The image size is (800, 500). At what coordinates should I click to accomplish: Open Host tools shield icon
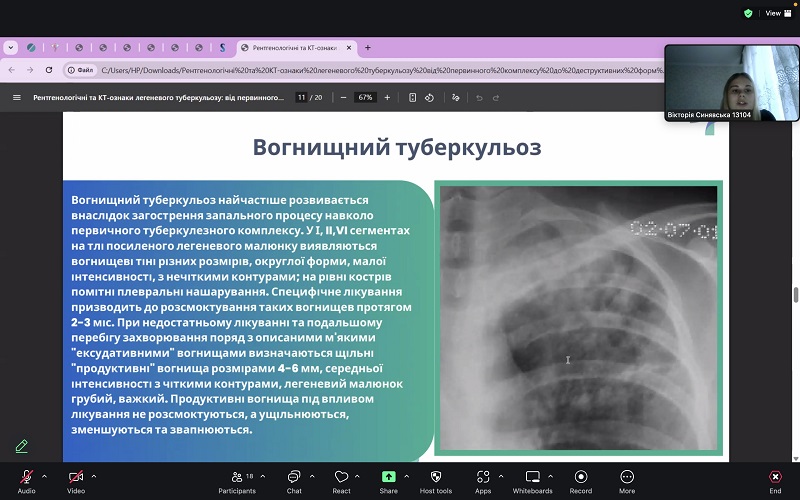pos(436,477)
